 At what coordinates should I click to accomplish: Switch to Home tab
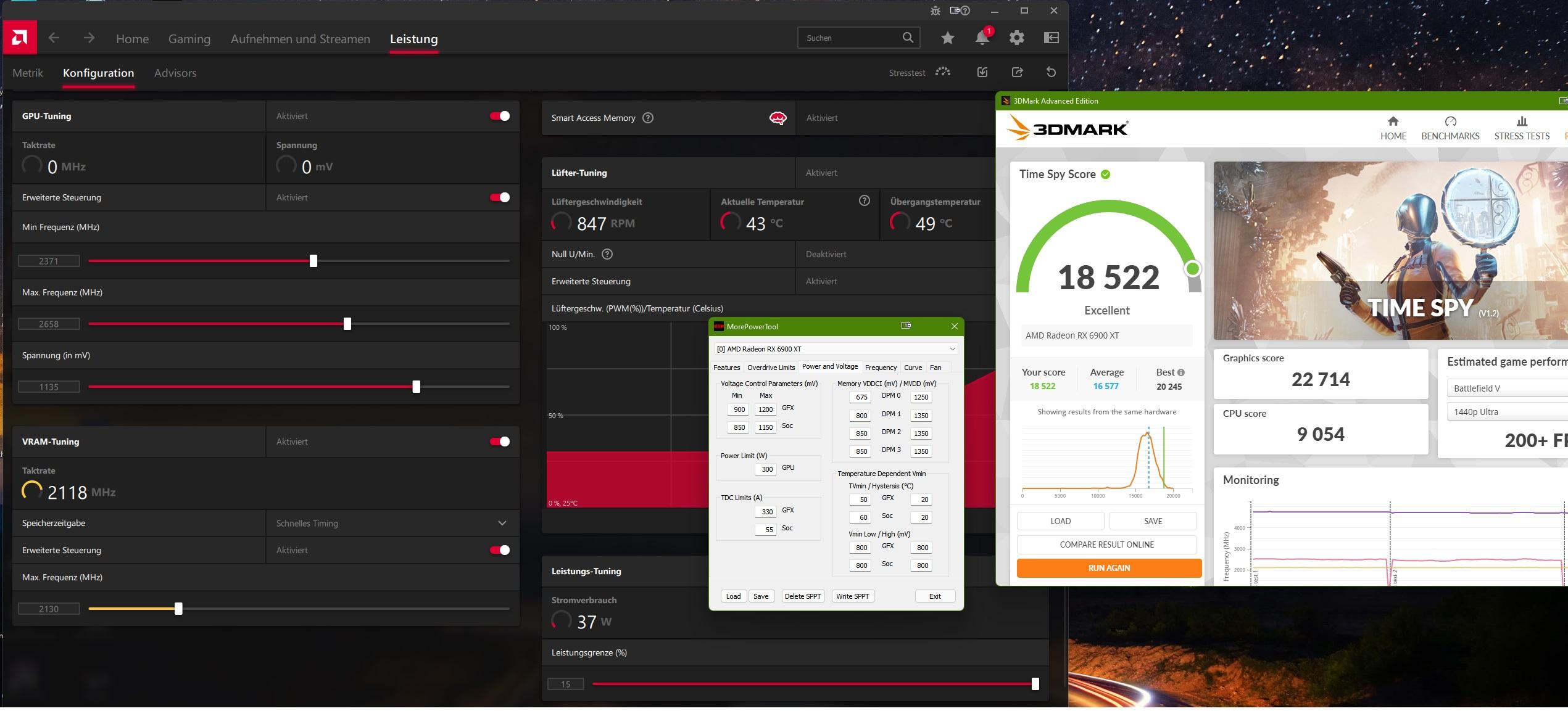point(132,39)
